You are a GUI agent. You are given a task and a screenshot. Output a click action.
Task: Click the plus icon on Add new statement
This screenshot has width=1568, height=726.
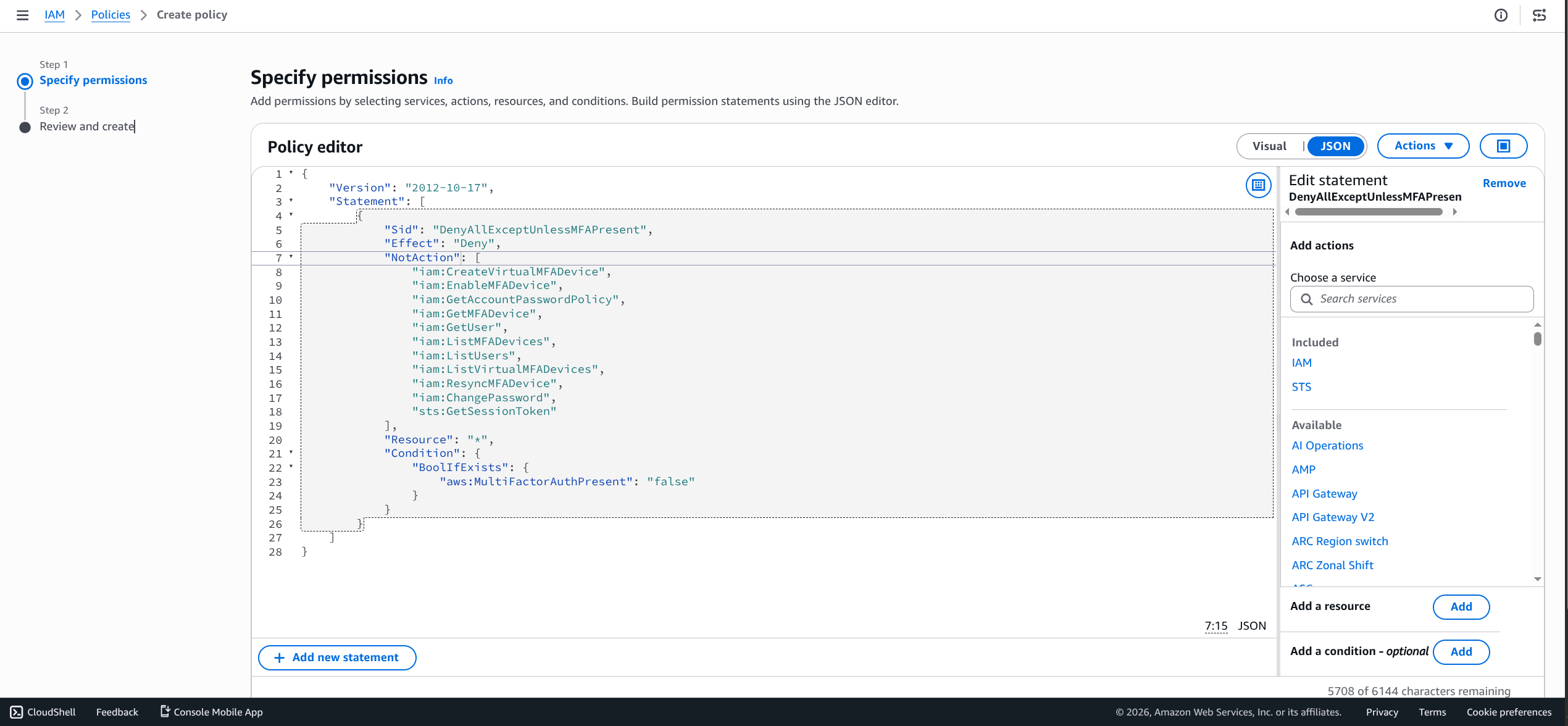pyautogui.click(x=279, y=657)
